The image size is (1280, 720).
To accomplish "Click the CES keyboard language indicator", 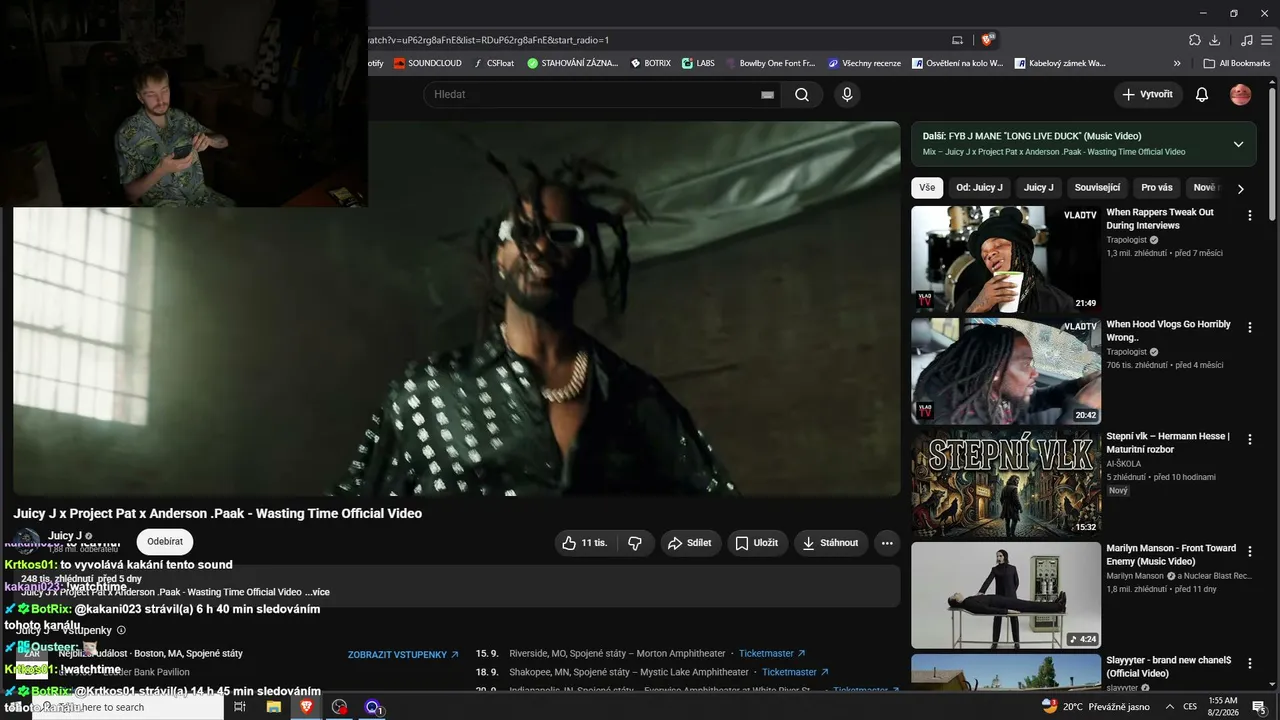I will [1190, 707].
